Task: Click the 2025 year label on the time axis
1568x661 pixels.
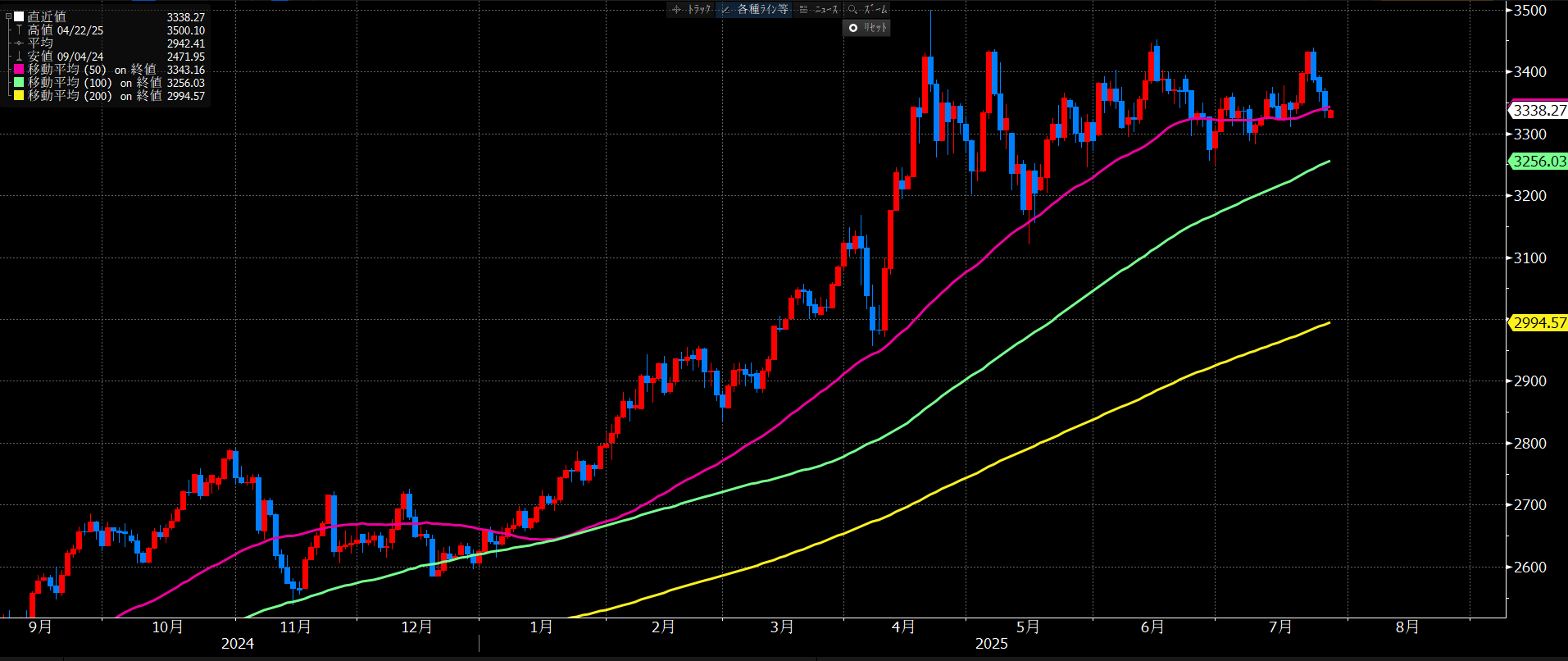Action: tap(991, 644)
